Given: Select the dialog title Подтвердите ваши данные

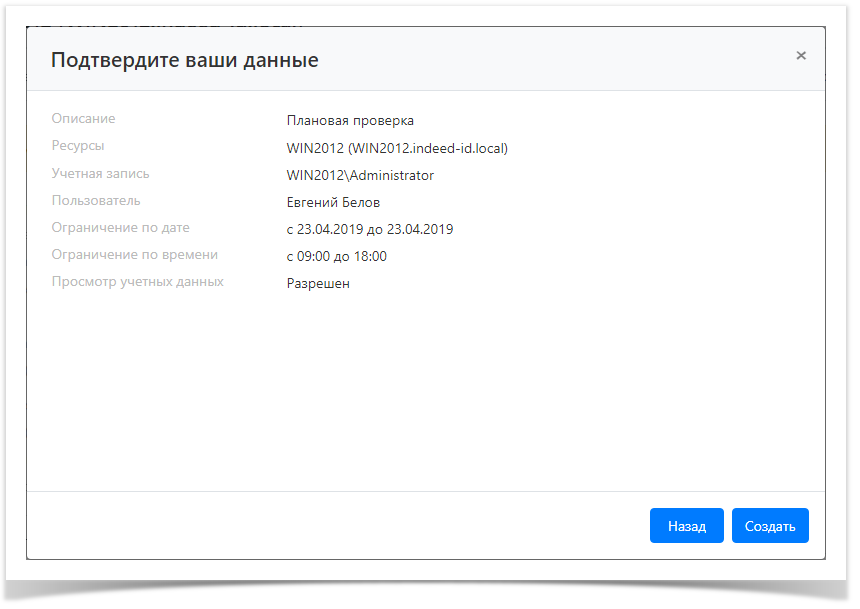Looking at the screenshot, I should tap(185, 59).
